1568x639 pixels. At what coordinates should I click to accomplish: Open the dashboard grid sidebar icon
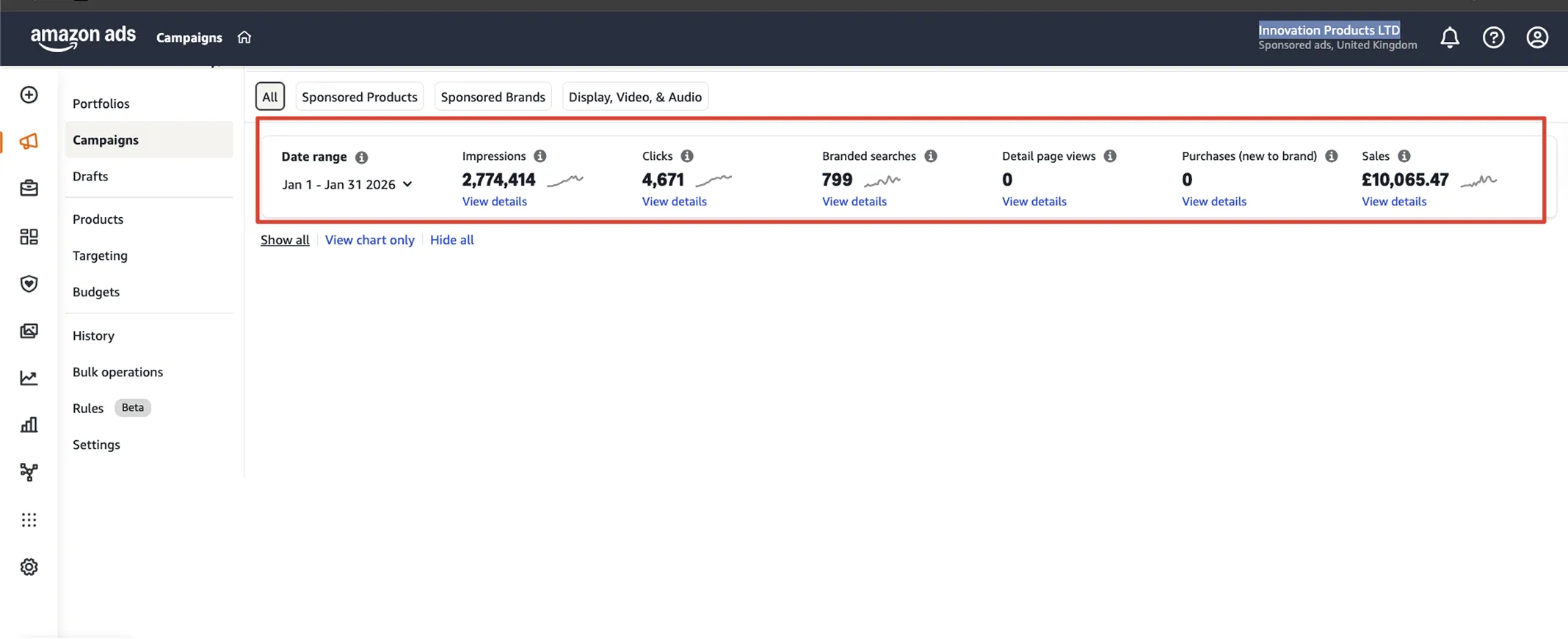[x=29, y=236]
